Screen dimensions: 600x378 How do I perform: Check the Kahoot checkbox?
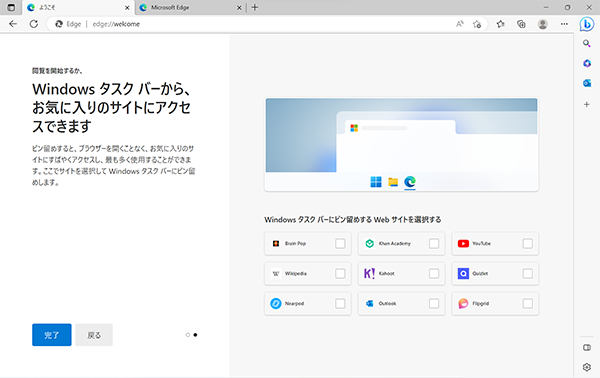434,274
